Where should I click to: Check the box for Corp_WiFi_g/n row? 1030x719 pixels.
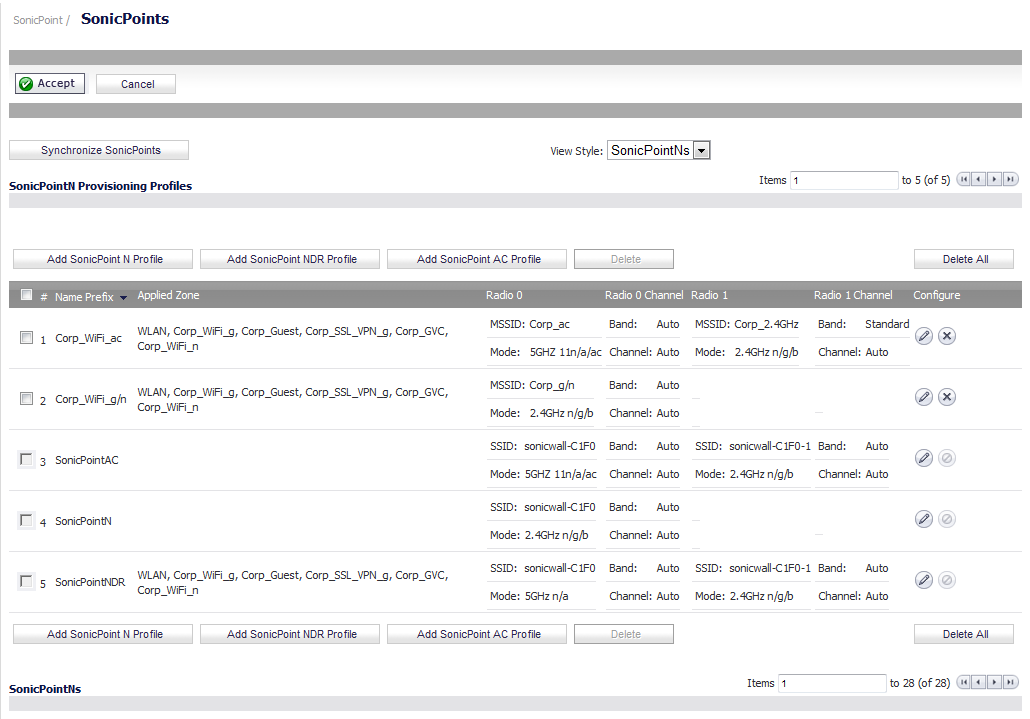pyautogui.click(x=26, y=399)
